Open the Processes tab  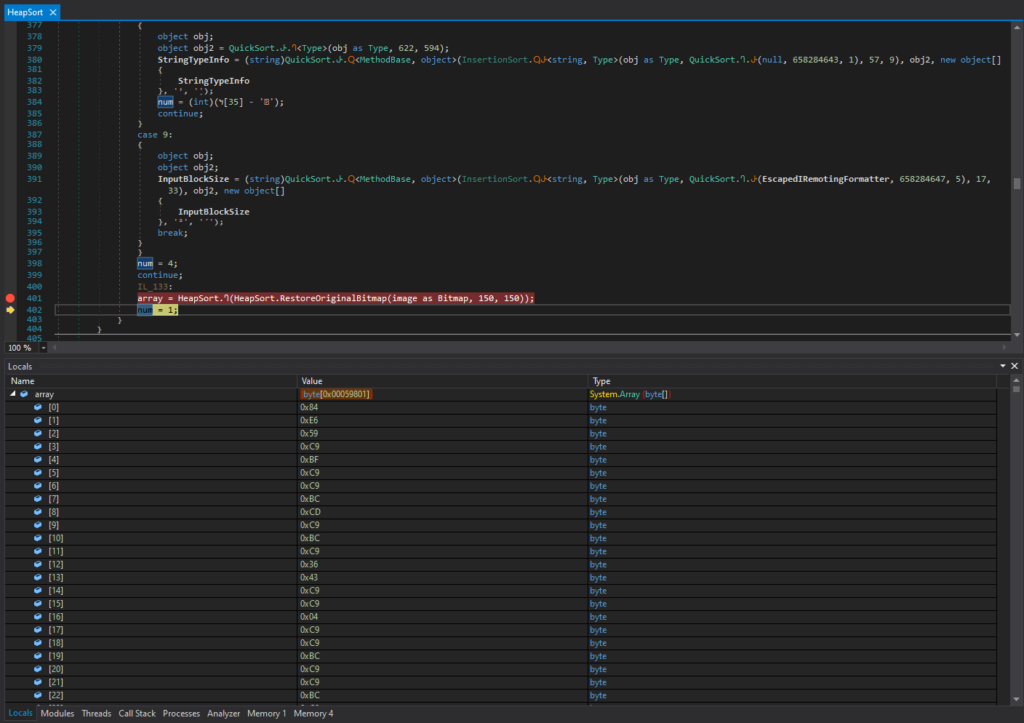point(181,713)
